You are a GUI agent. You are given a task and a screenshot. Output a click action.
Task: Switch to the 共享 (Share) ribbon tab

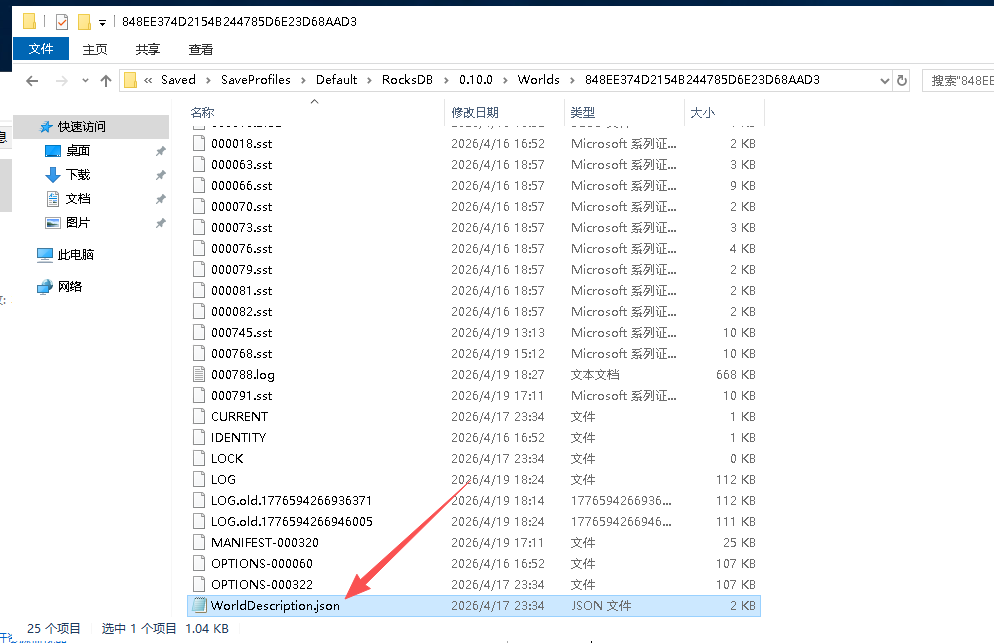(x=147, y=49)
